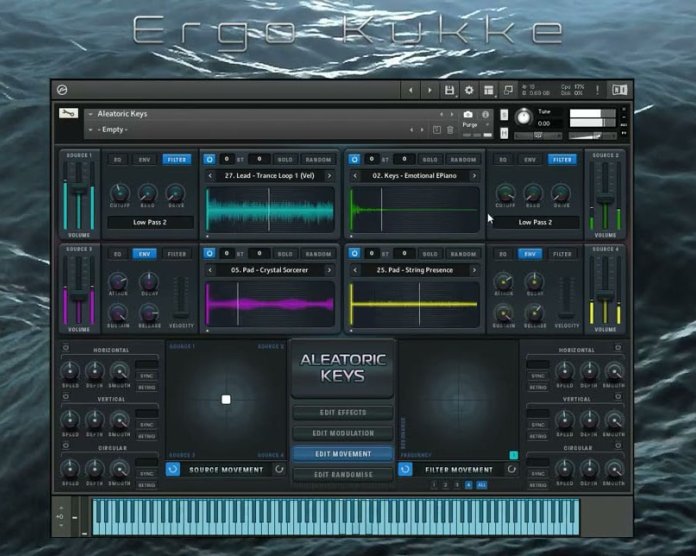This screenshot has width=696, height=556.
Task: Go to previous preset with header left arrow
Action: click(411, 91)
